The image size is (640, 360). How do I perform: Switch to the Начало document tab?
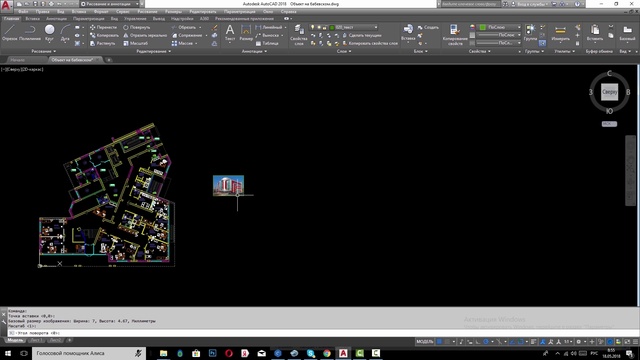tap(18, 60)
